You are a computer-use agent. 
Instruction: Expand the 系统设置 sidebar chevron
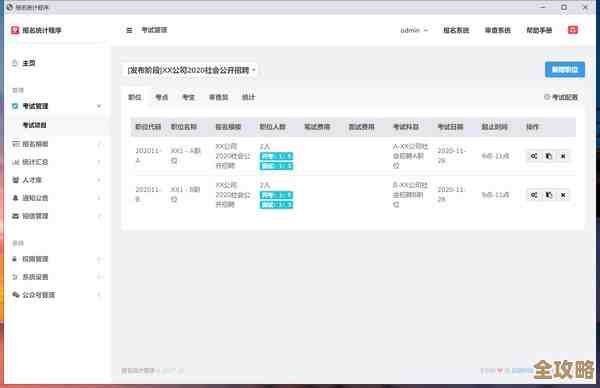(99, 277)
